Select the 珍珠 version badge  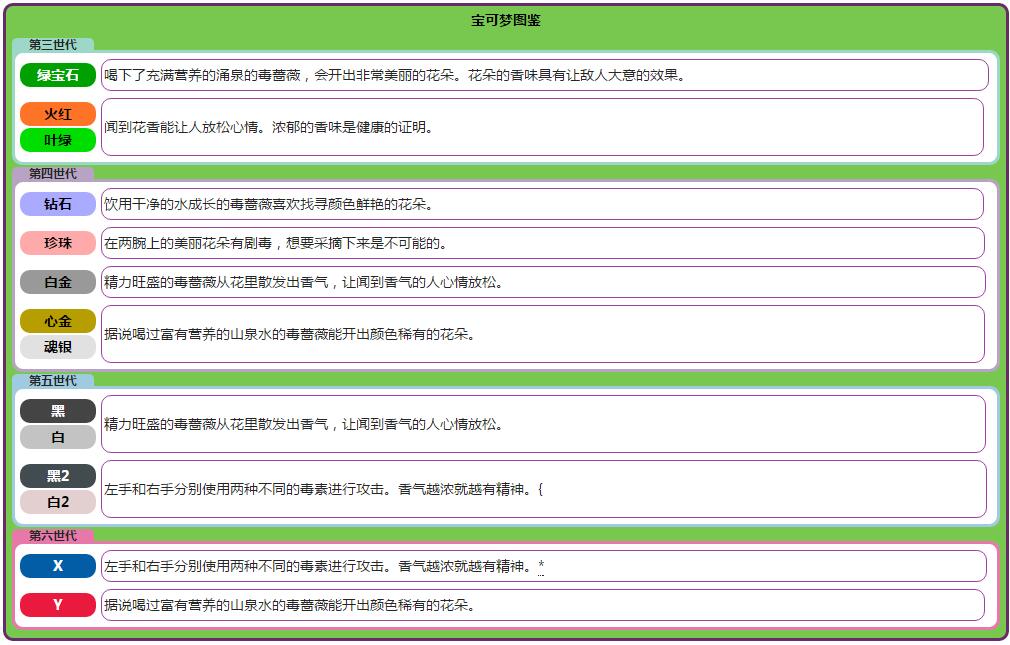[x=58, y=243]
